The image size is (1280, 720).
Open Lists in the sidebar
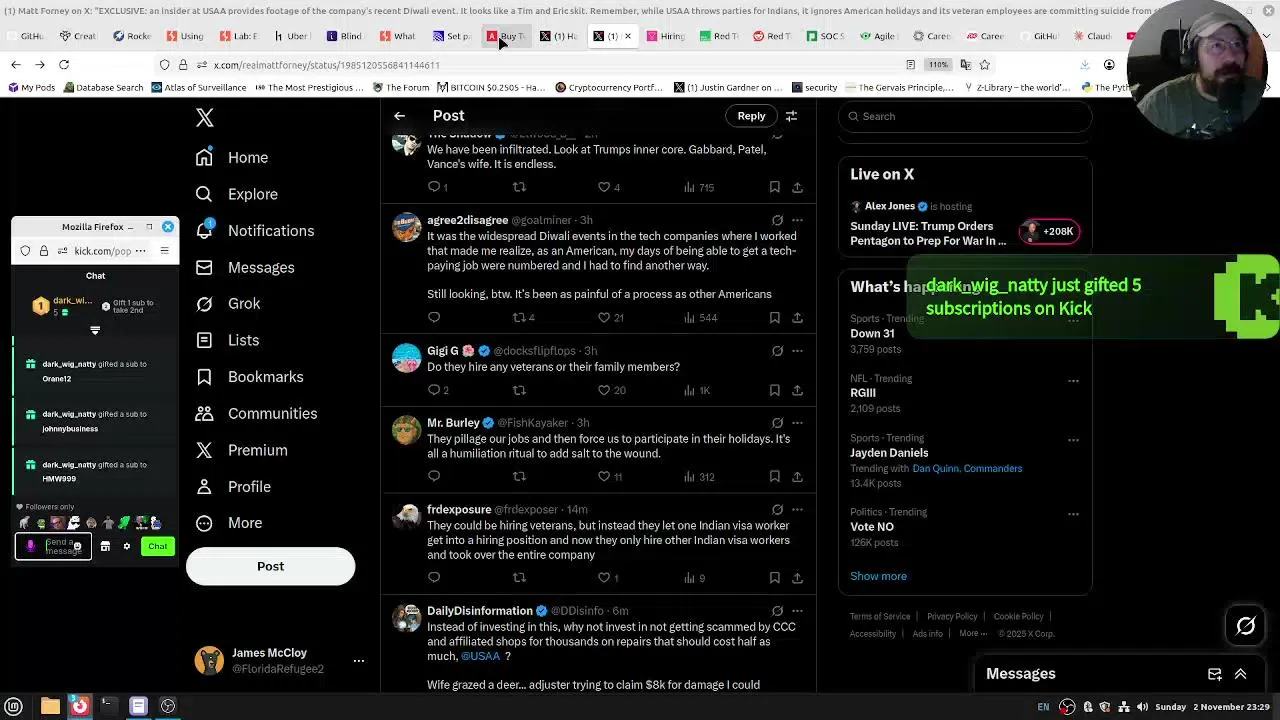[227, 340]
